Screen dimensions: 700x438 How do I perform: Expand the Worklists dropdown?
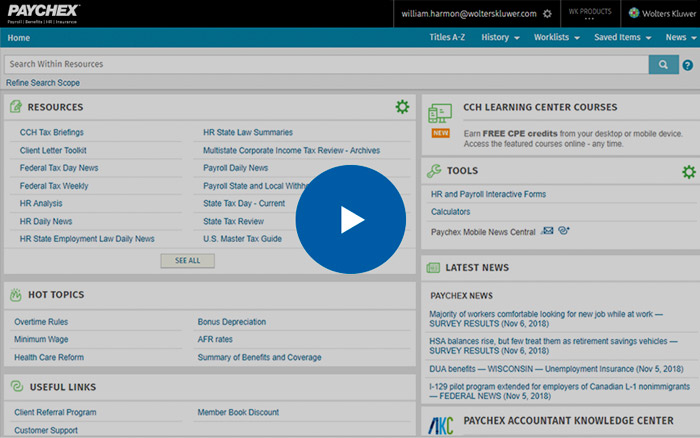(557, 38)
